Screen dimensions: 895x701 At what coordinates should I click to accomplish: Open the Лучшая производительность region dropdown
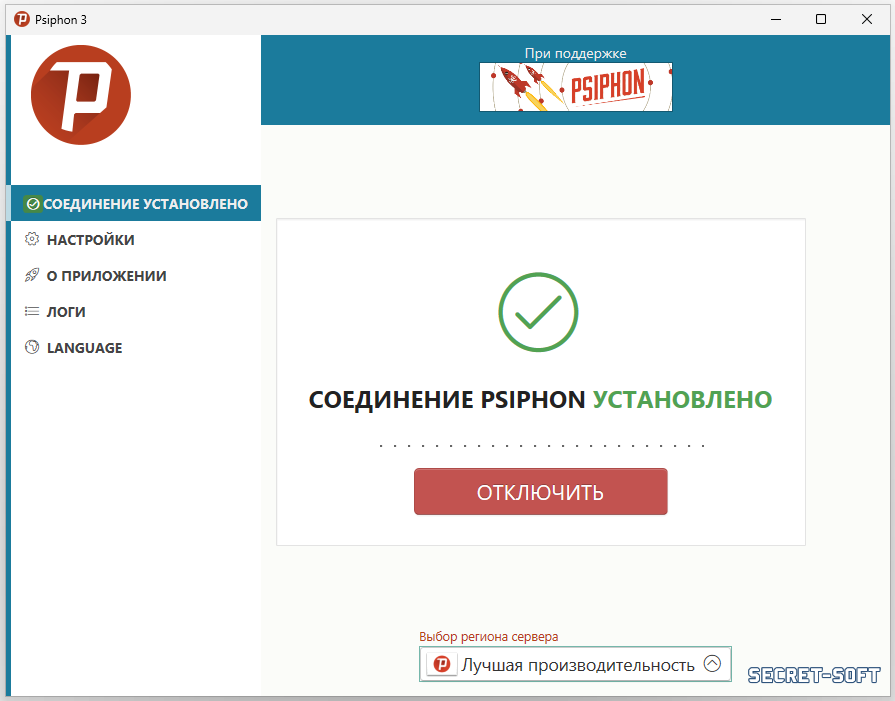point(575,664)
